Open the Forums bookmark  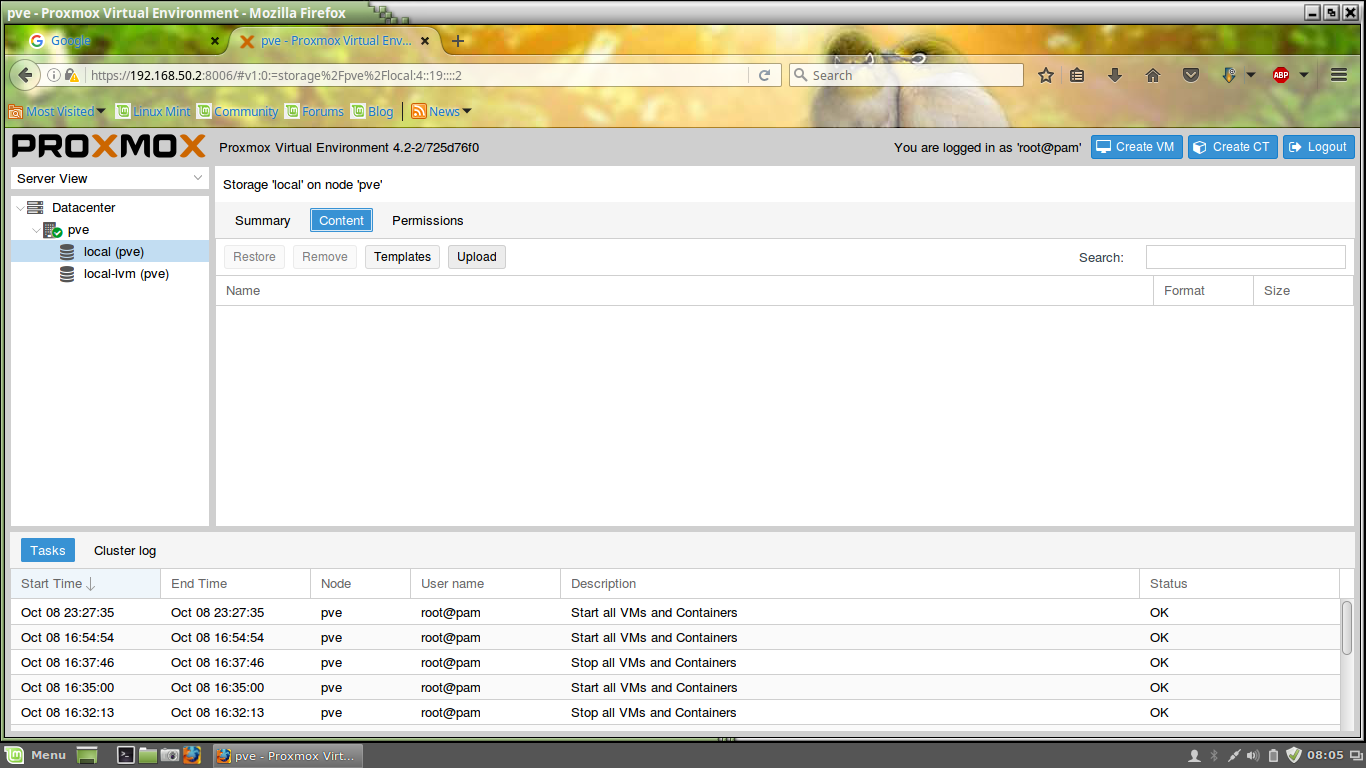314,111
